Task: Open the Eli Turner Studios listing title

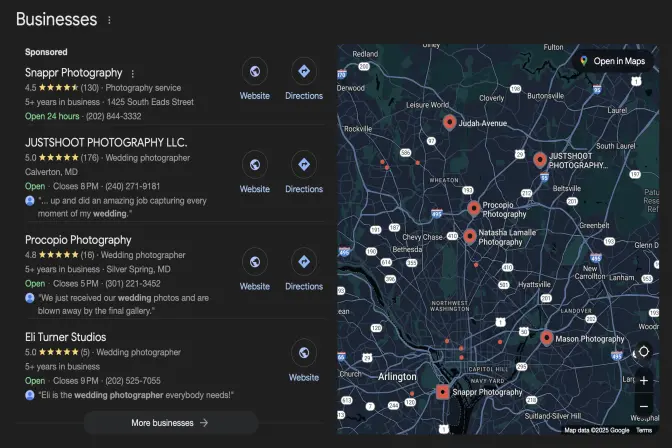Action: point(66,337)
